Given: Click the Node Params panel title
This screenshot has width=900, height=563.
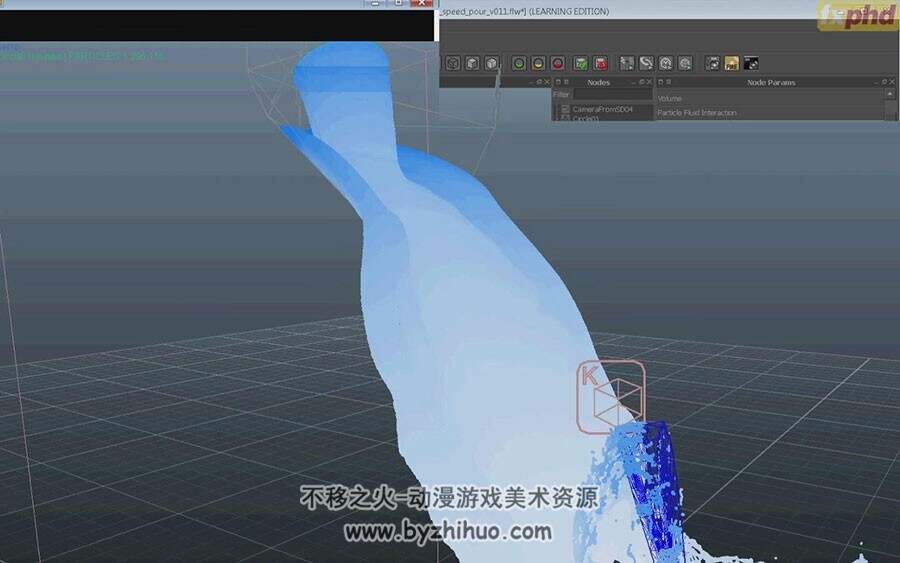Looking at the screenshot, I should click(x=771, y=83).
